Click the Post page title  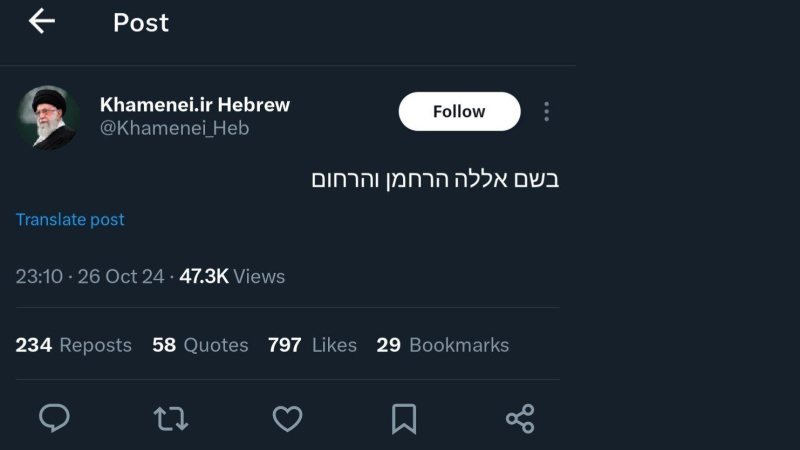(141, 22)
